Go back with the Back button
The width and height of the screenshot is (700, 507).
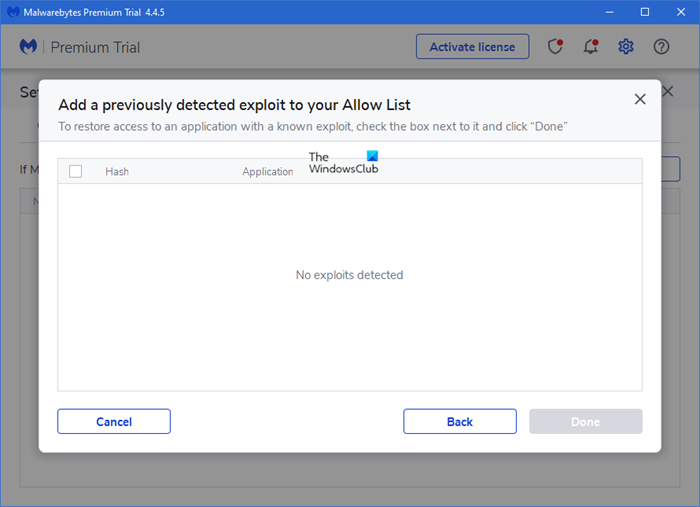[x=460, y=421]
